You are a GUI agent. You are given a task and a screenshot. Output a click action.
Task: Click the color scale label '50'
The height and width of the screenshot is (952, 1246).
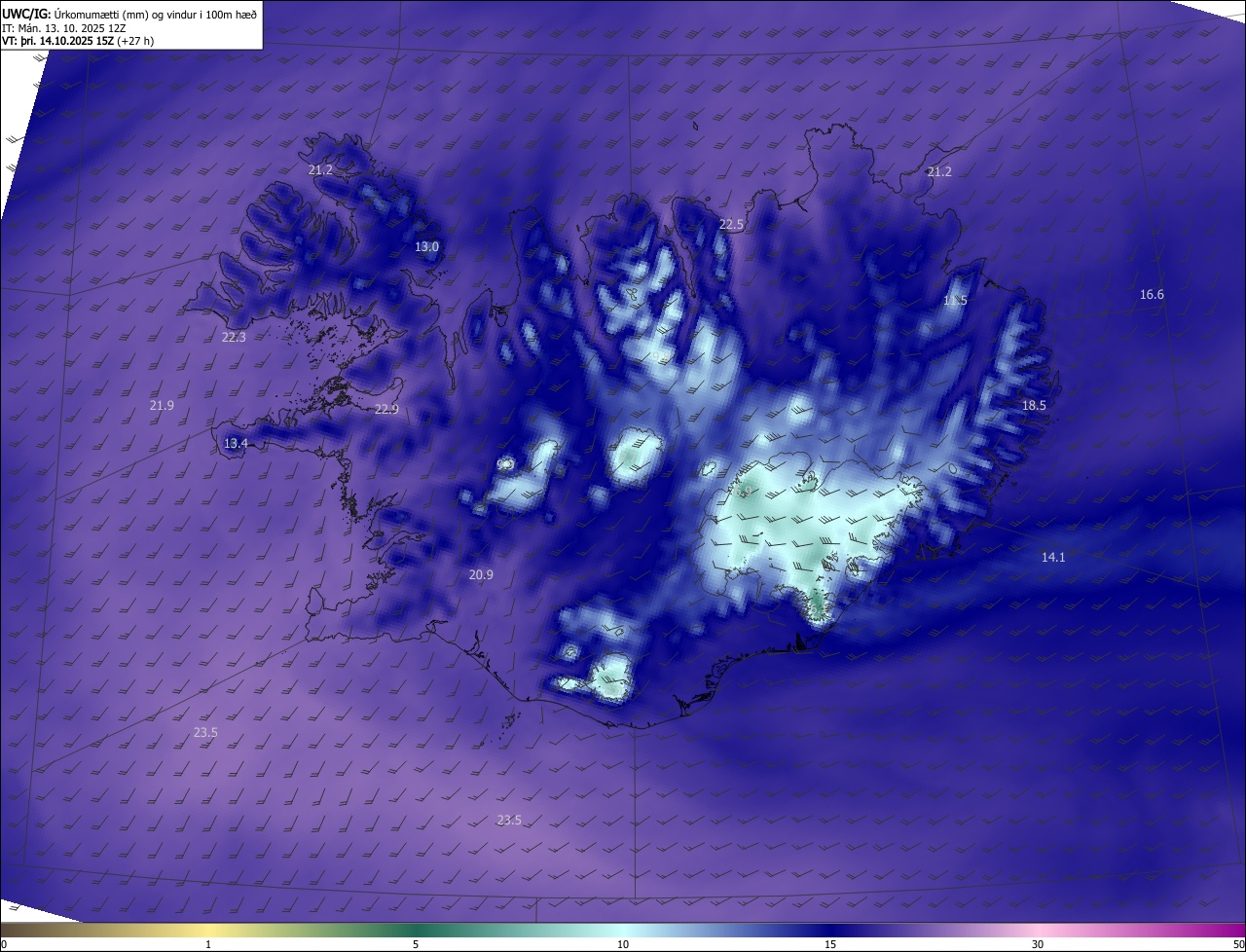coord(1238,944)
